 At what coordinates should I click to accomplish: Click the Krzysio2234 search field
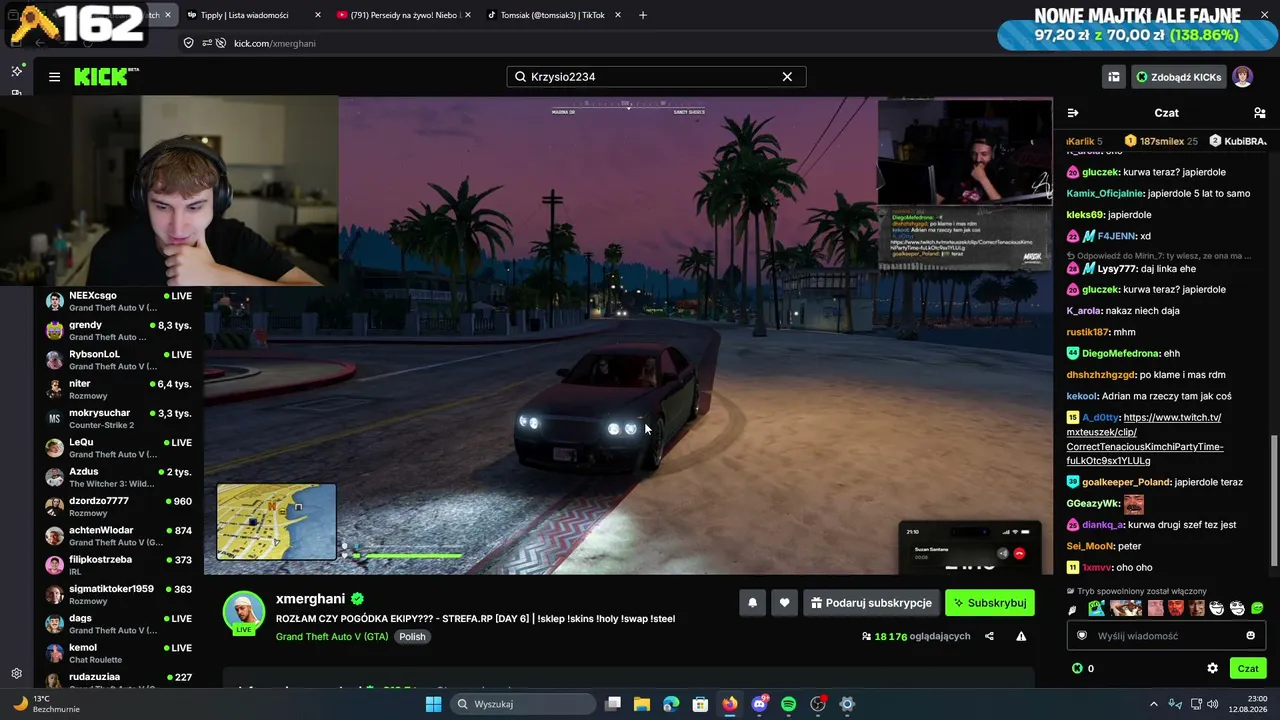click(656, 77)
